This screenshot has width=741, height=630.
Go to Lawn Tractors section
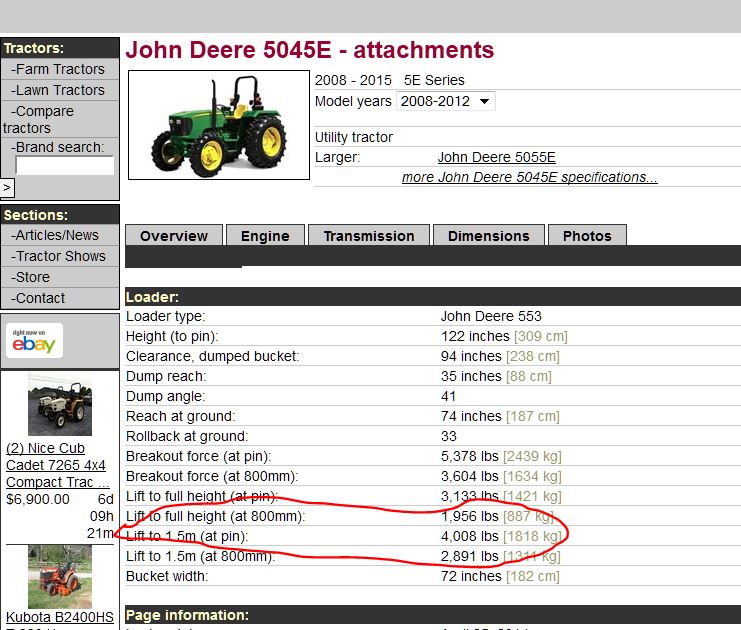58,90
